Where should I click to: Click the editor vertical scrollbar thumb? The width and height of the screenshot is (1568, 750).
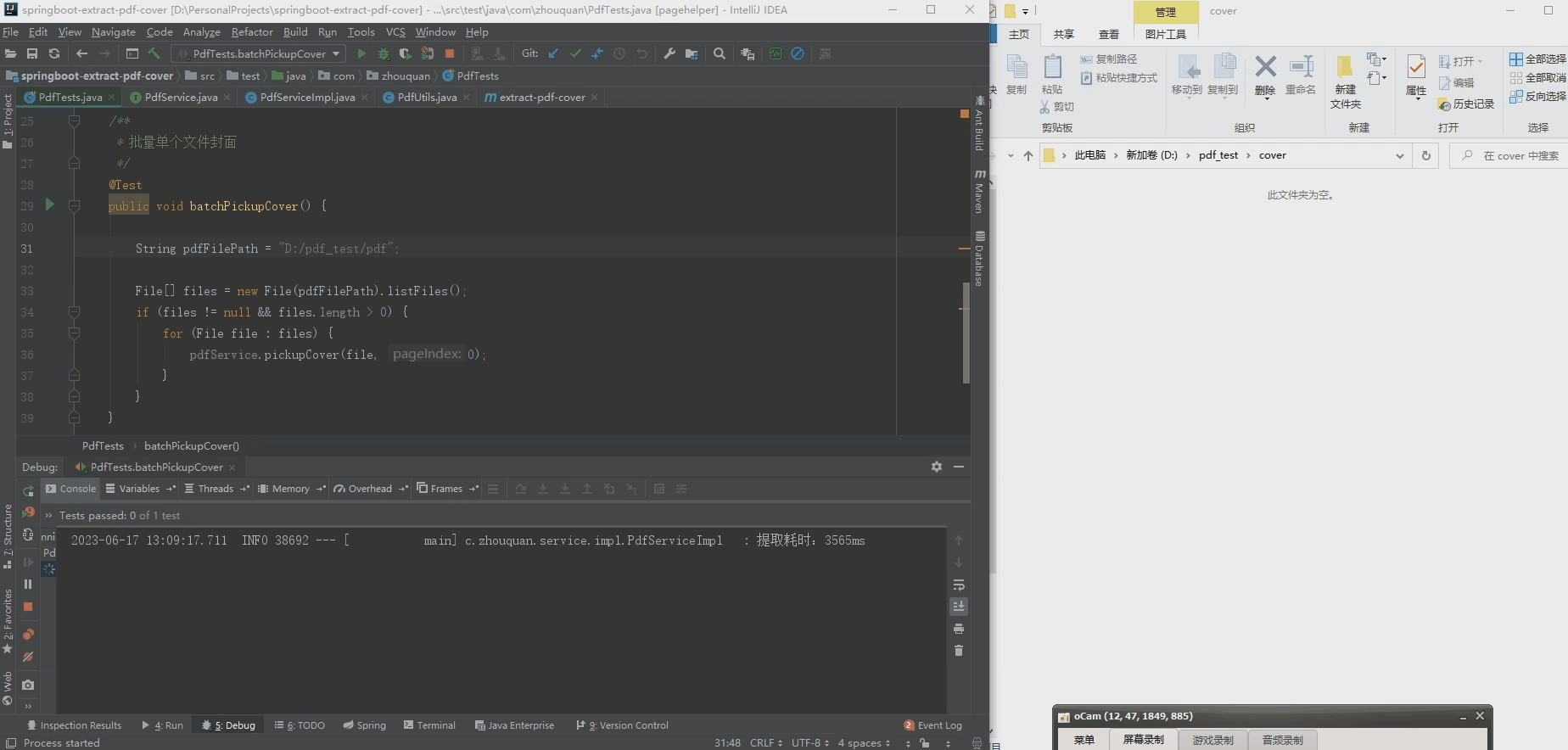[966, 333]
